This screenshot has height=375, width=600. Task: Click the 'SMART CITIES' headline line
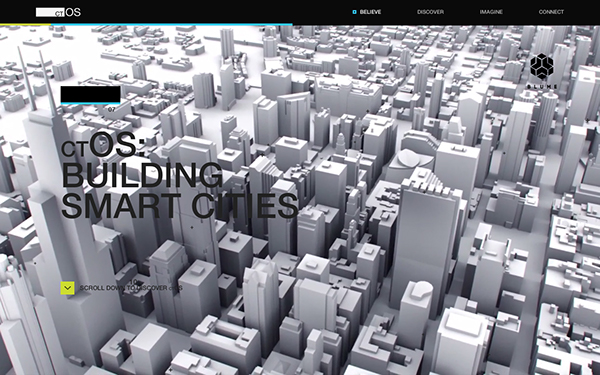pos(179,206)
